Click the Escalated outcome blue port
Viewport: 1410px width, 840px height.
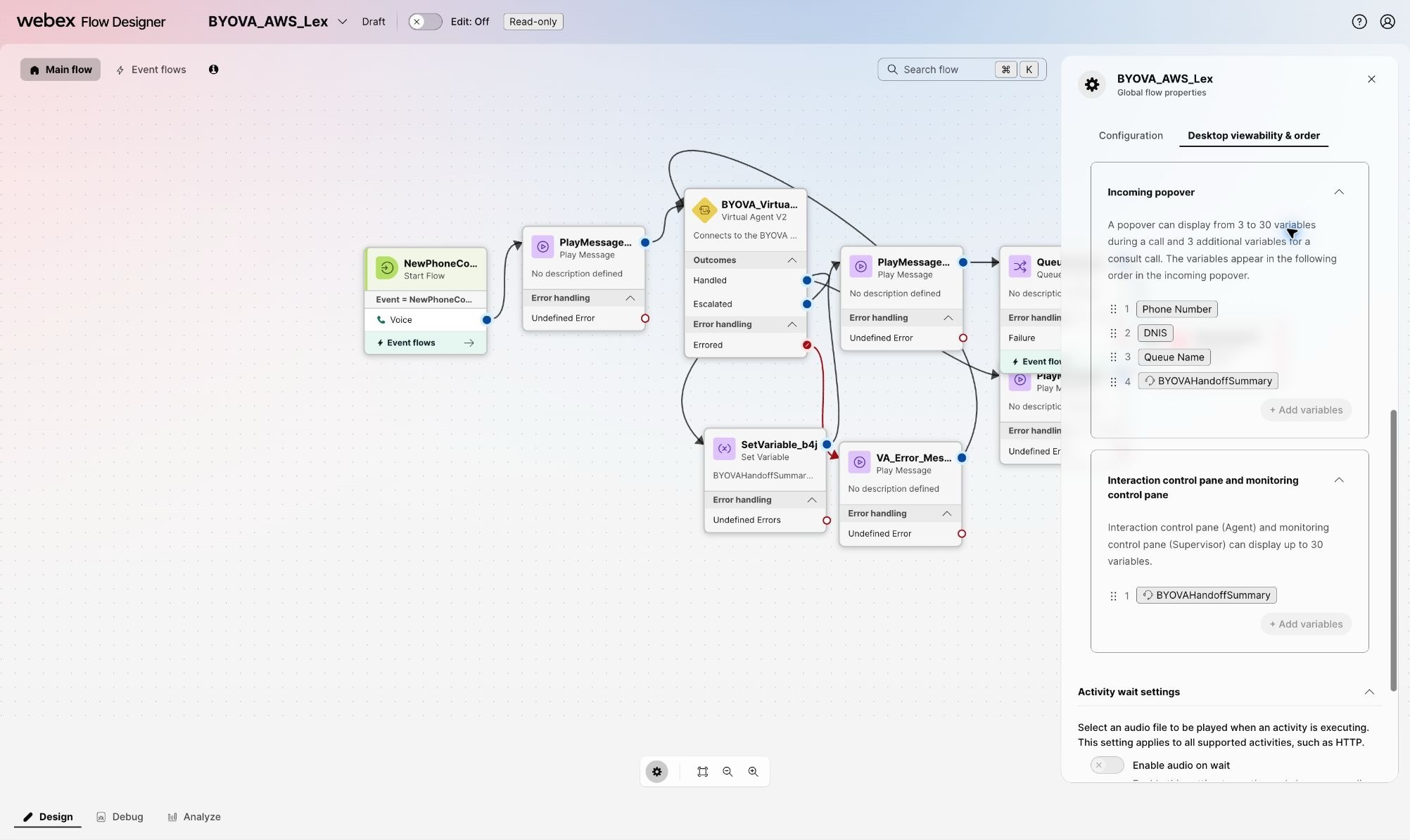807,304
